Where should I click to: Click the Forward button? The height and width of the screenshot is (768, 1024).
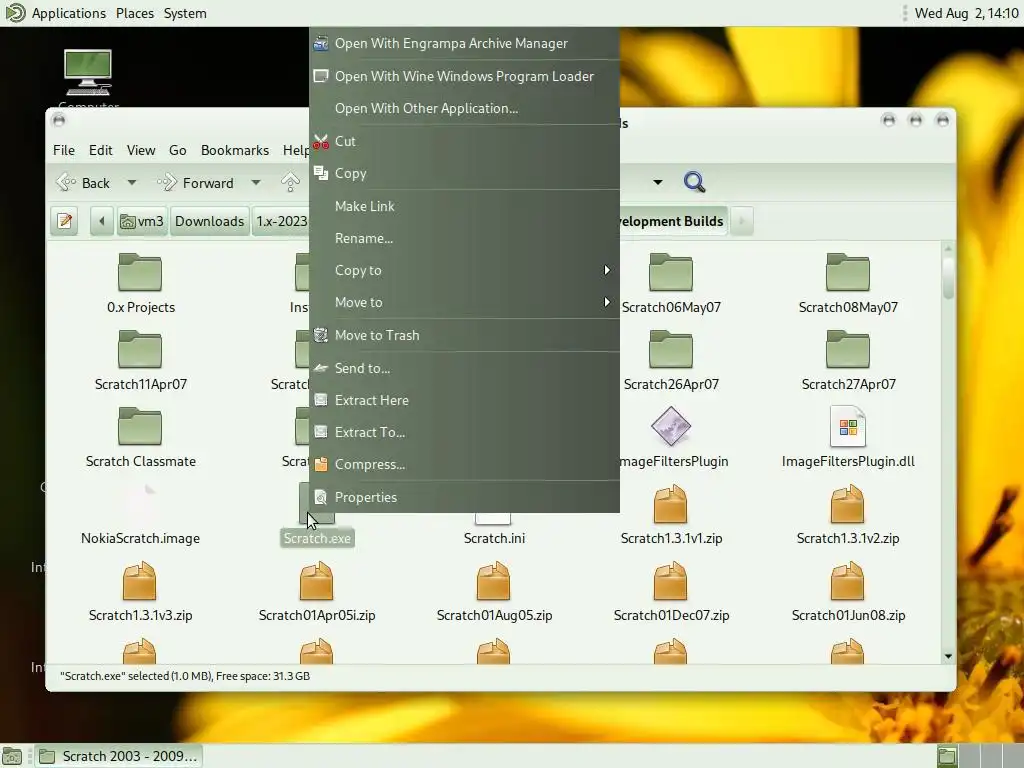196,183
